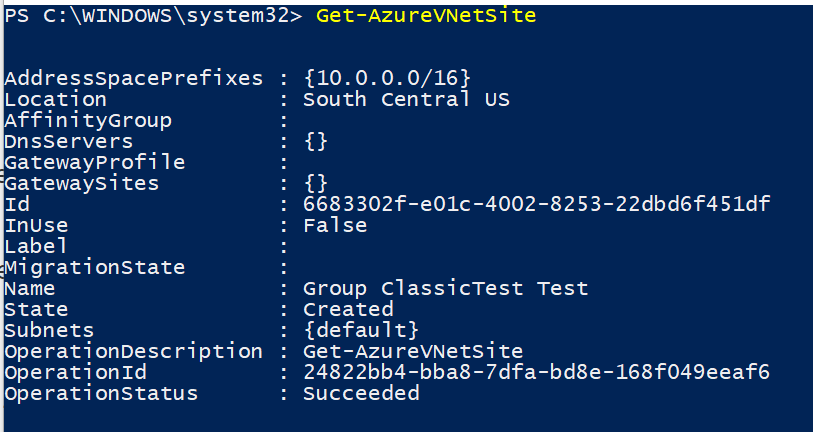Click the MigrationState property label
Image resolution: width=813 pixels, height=432 pixels.
point(94,267)
